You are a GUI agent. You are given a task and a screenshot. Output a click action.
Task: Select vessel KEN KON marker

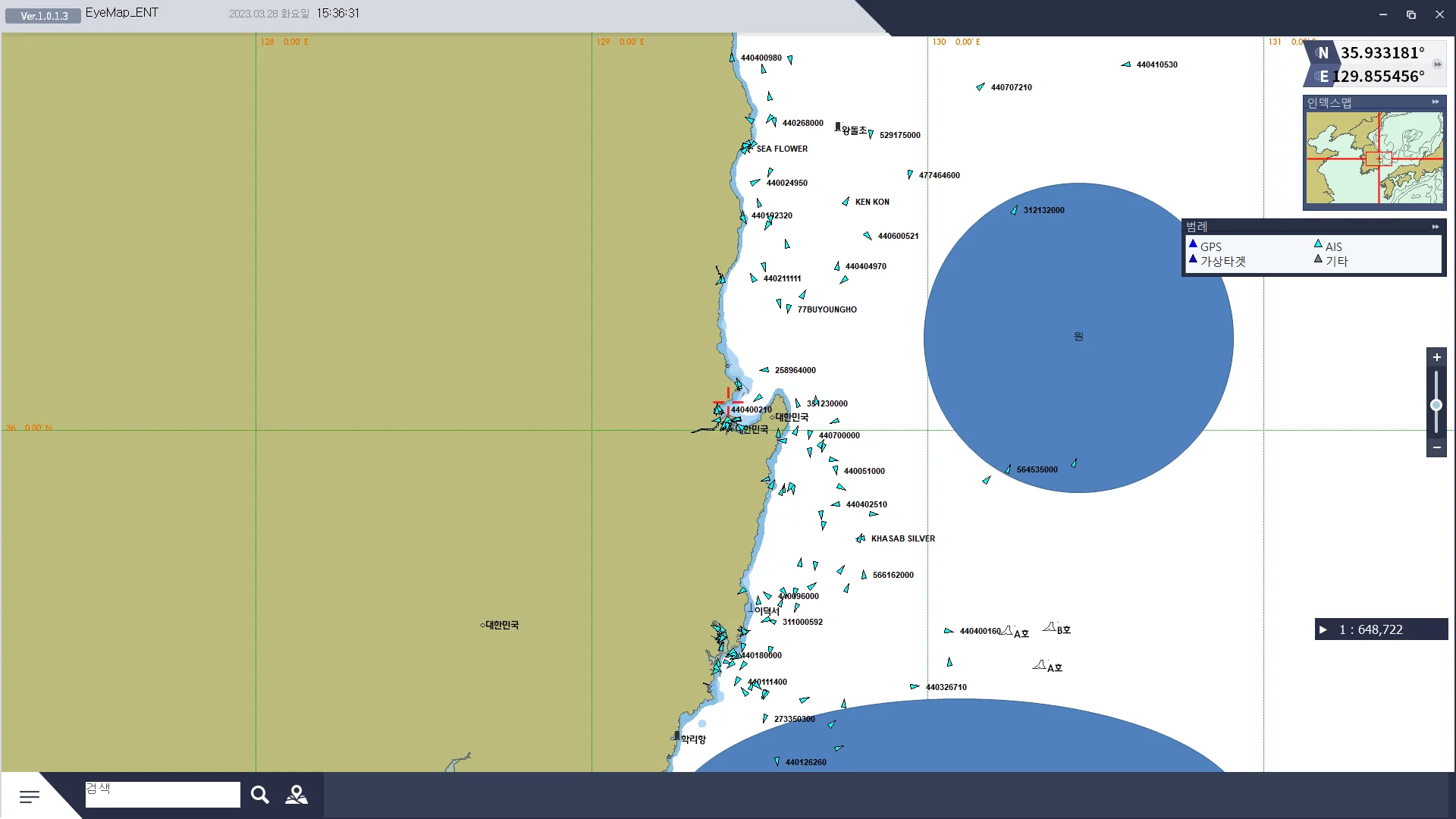pos(846,202)
